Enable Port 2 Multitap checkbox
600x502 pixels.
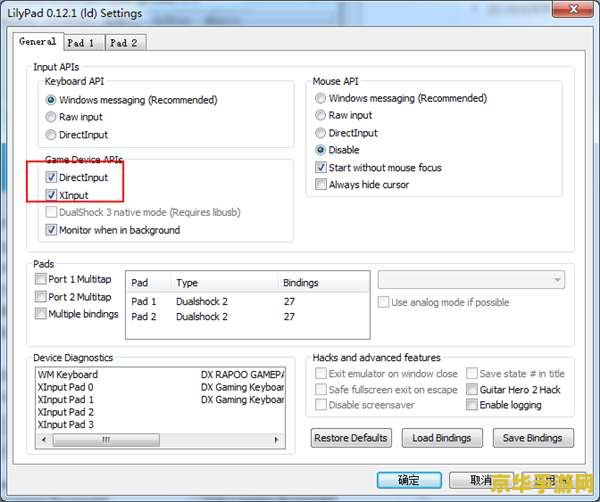coord(41,297)
